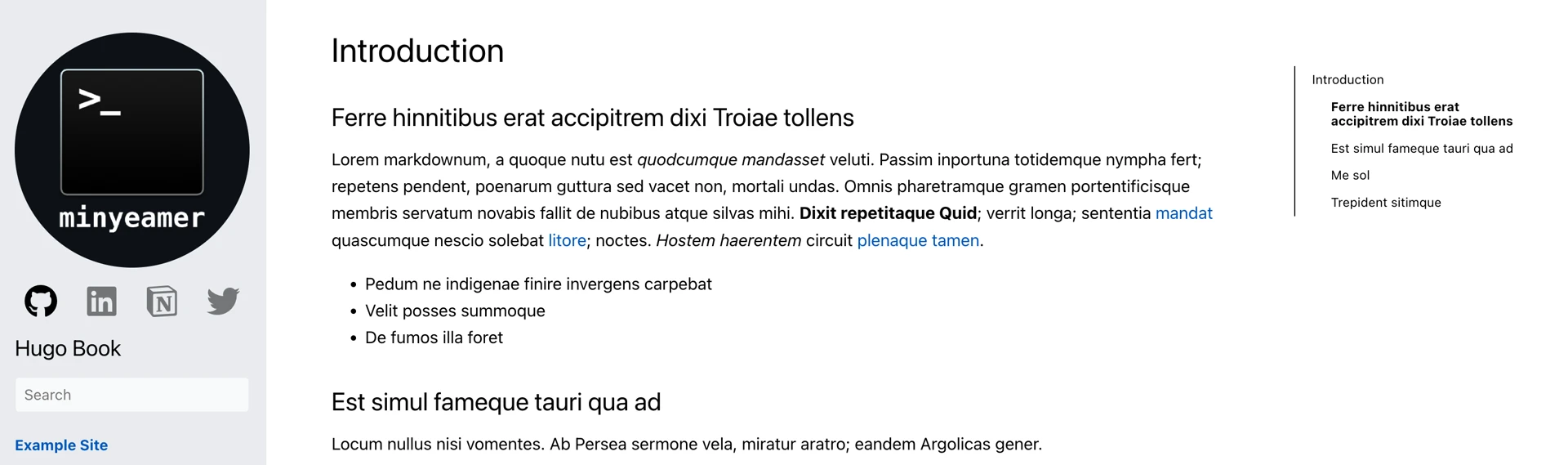
Task: Click the main Introduction page heading
Action: pyautogui.click(x=417, y=51)
